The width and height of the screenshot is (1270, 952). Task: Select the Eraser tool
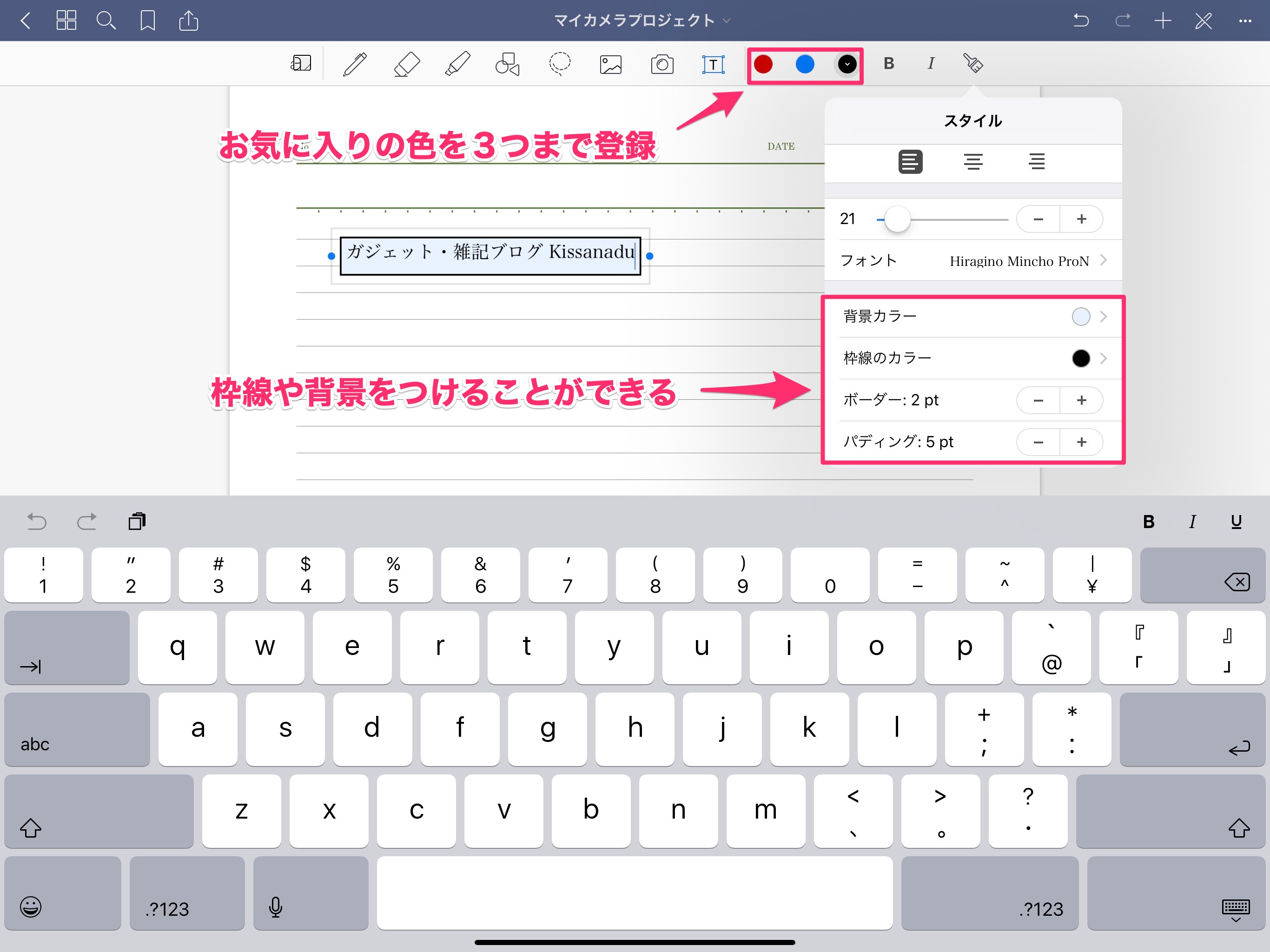(x=406, y=64)
